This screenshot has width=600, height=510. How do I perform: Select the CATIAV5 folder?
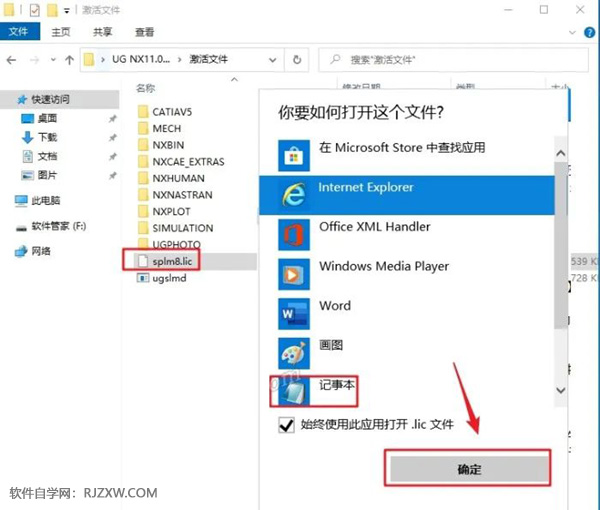pos(172,112)
